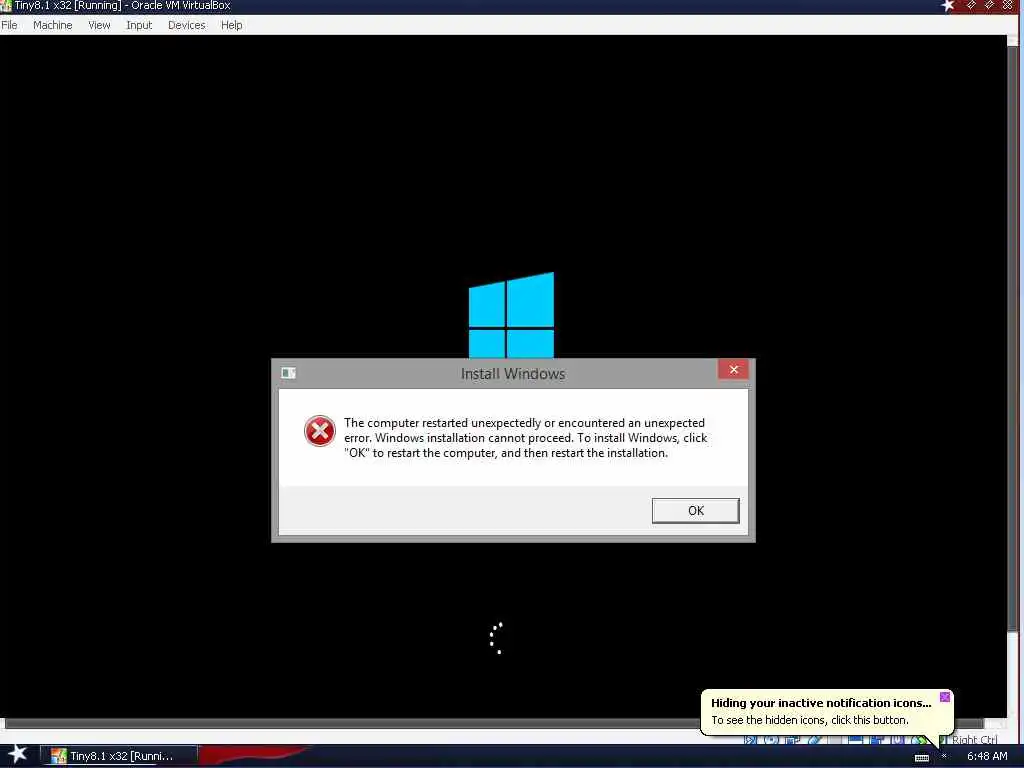Open the File menu in VirtualBox

[x=9, y=25]
